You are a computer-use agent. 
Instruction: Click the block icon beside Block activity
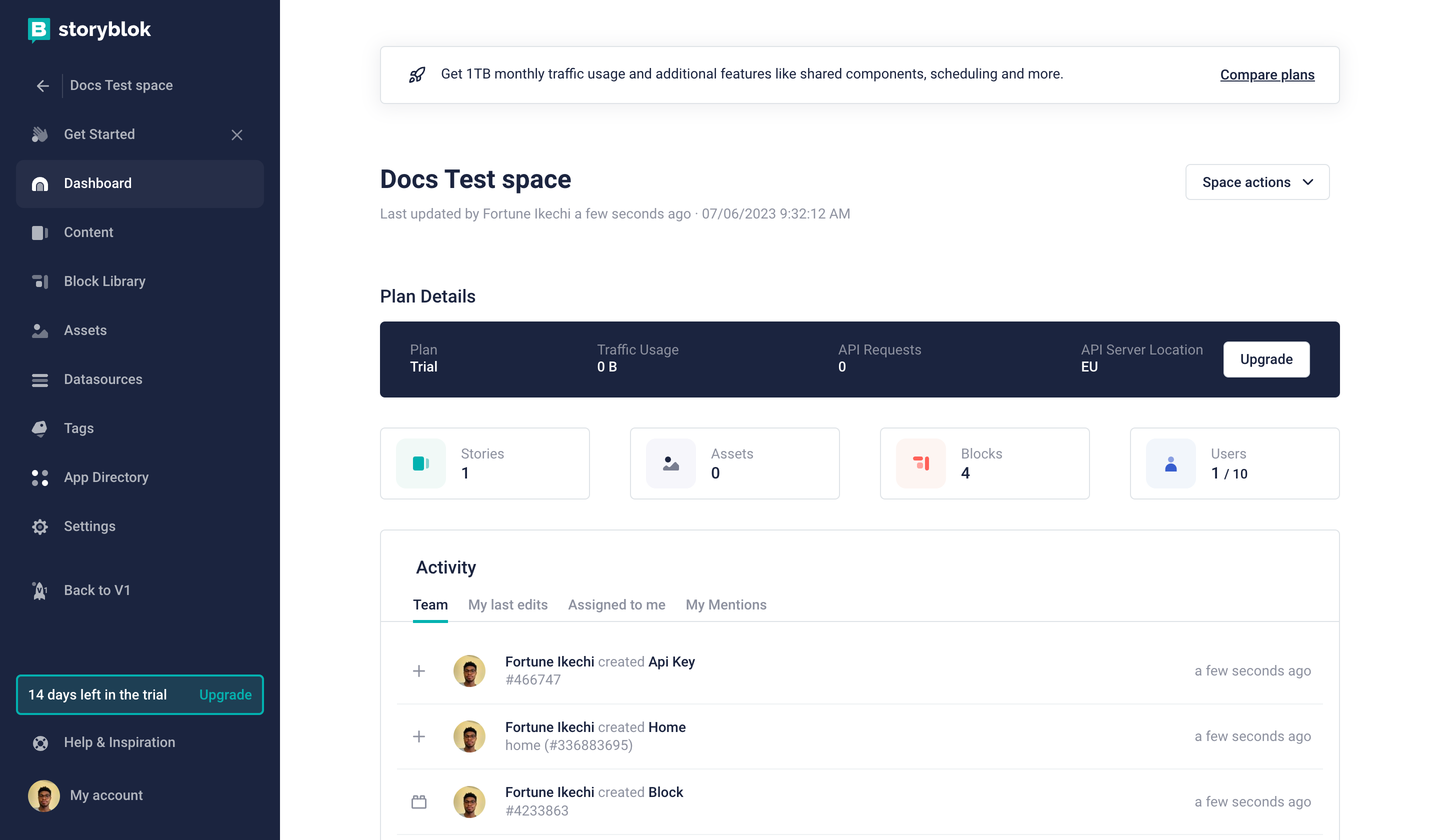point(419,802)
